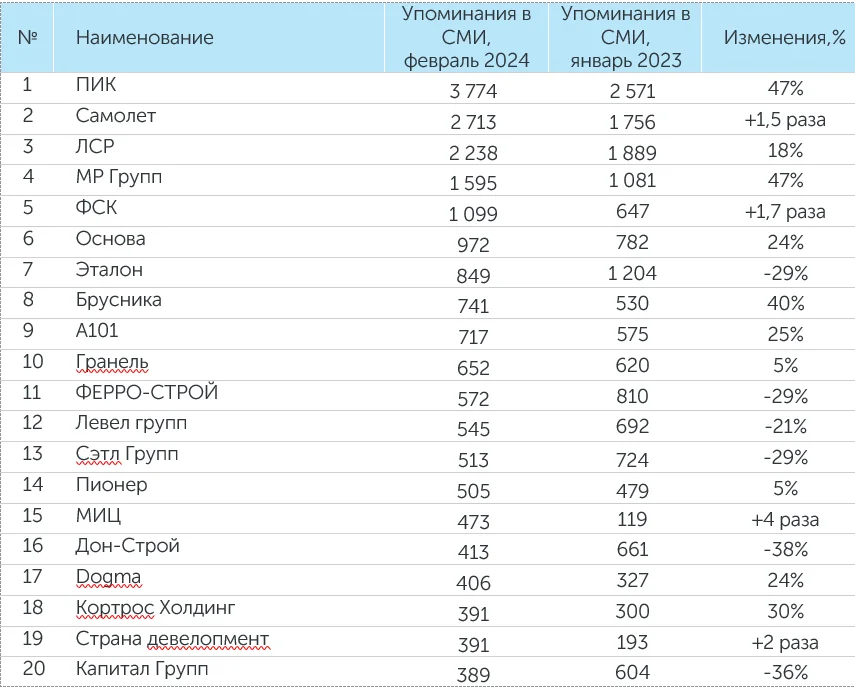Click the "Наименование" column header

[x=144, y=38]
